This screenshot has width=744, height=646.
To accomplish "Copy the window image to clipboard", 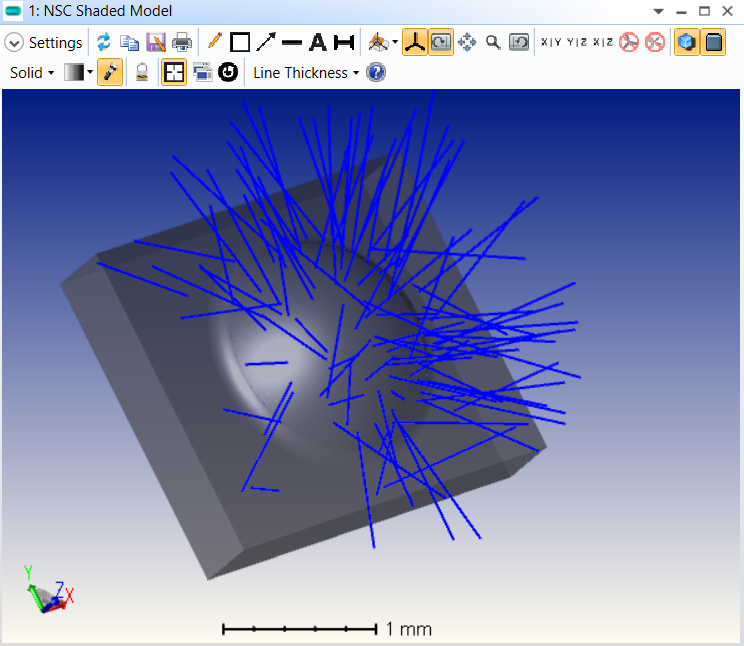I will [x=129, y=42].
